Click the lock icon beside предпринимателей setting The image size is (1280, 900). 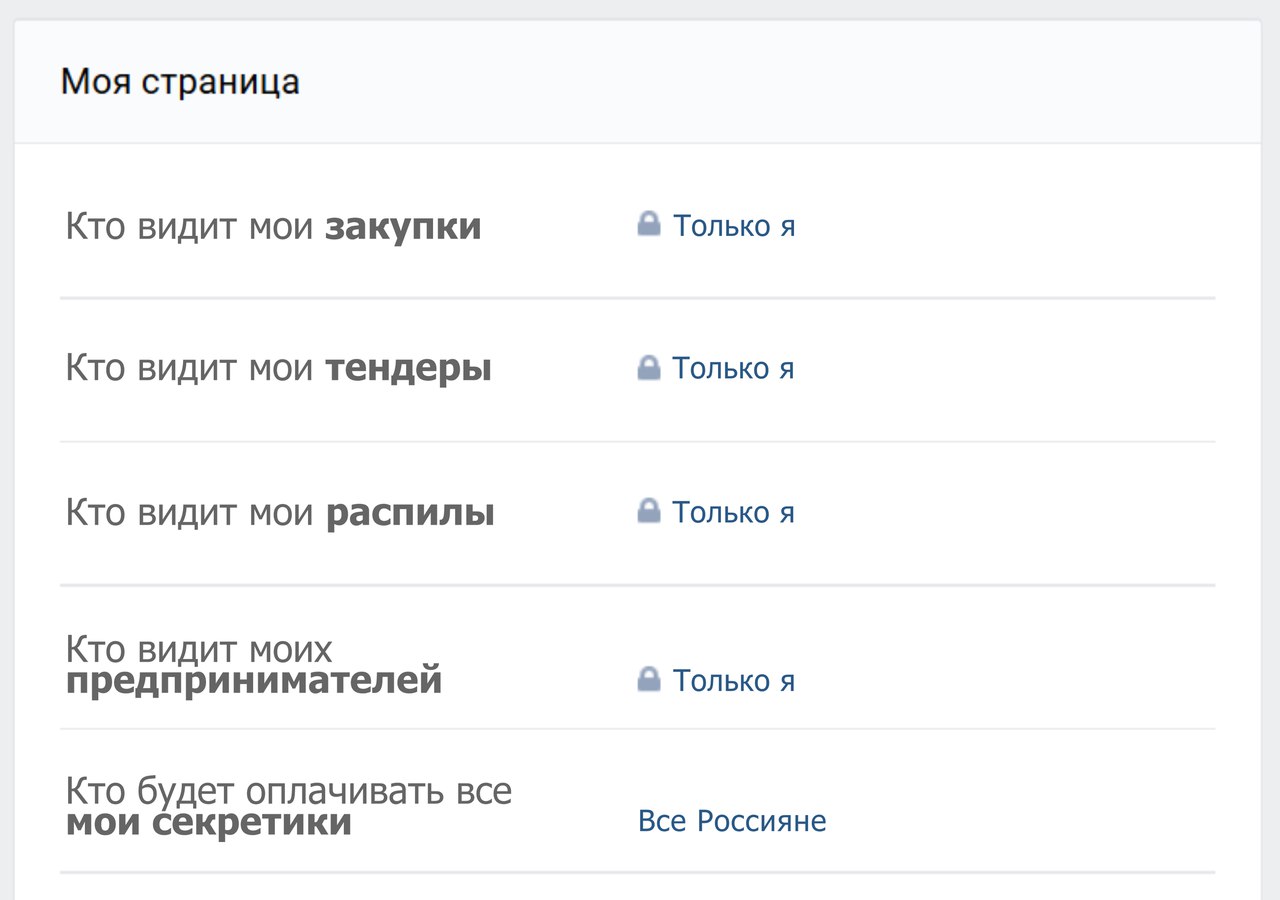(x=649, y=680)
